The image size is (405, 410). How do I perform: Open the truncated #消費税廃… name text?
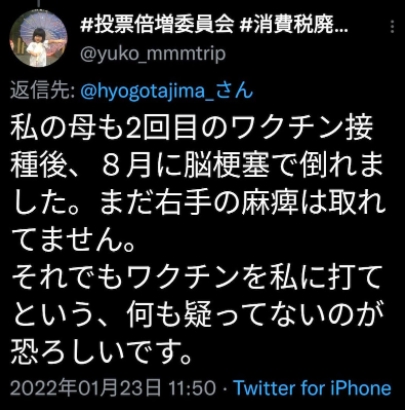(294, 26)
